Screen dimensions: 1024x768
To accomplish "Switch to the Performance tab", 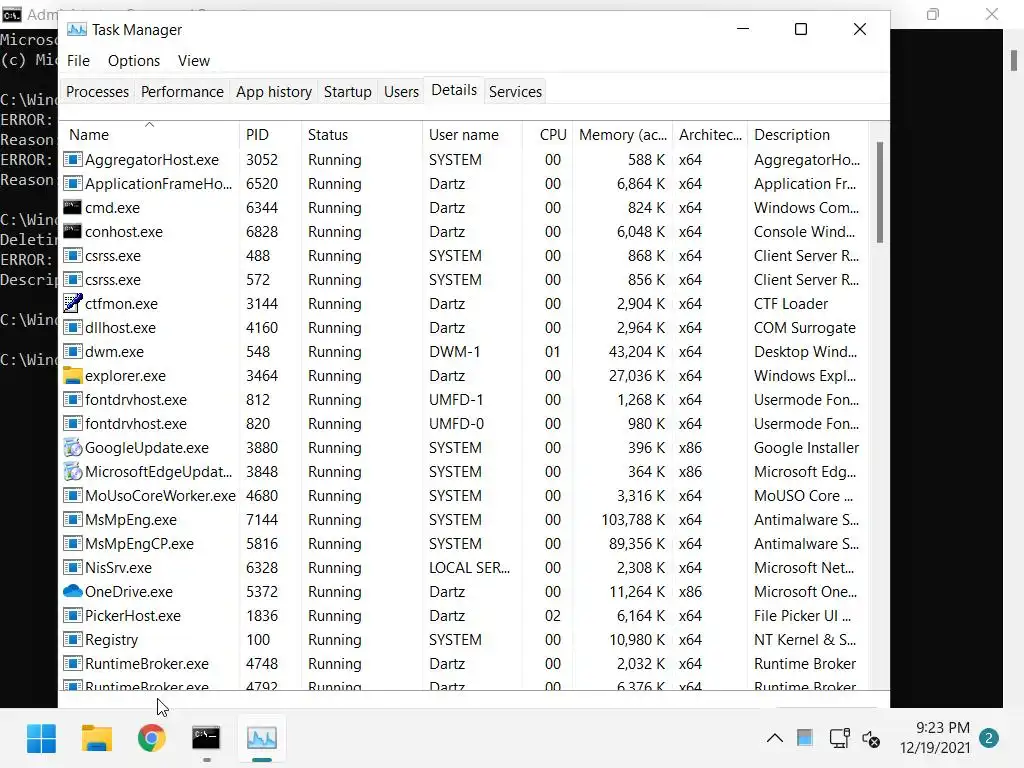I will coord(182,92).
